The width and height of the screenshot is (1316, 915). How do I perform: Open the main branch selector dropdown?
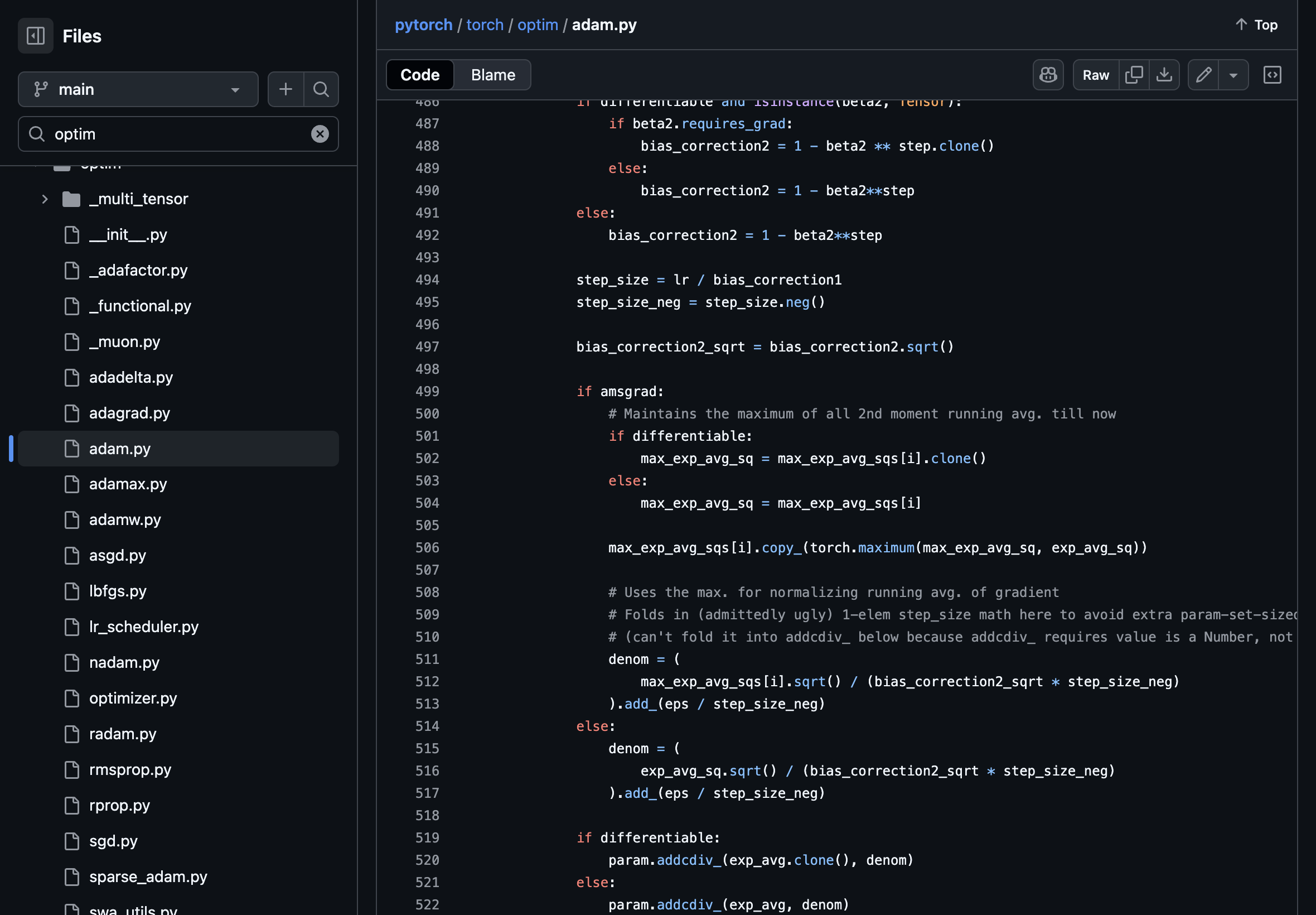point(138,89)
